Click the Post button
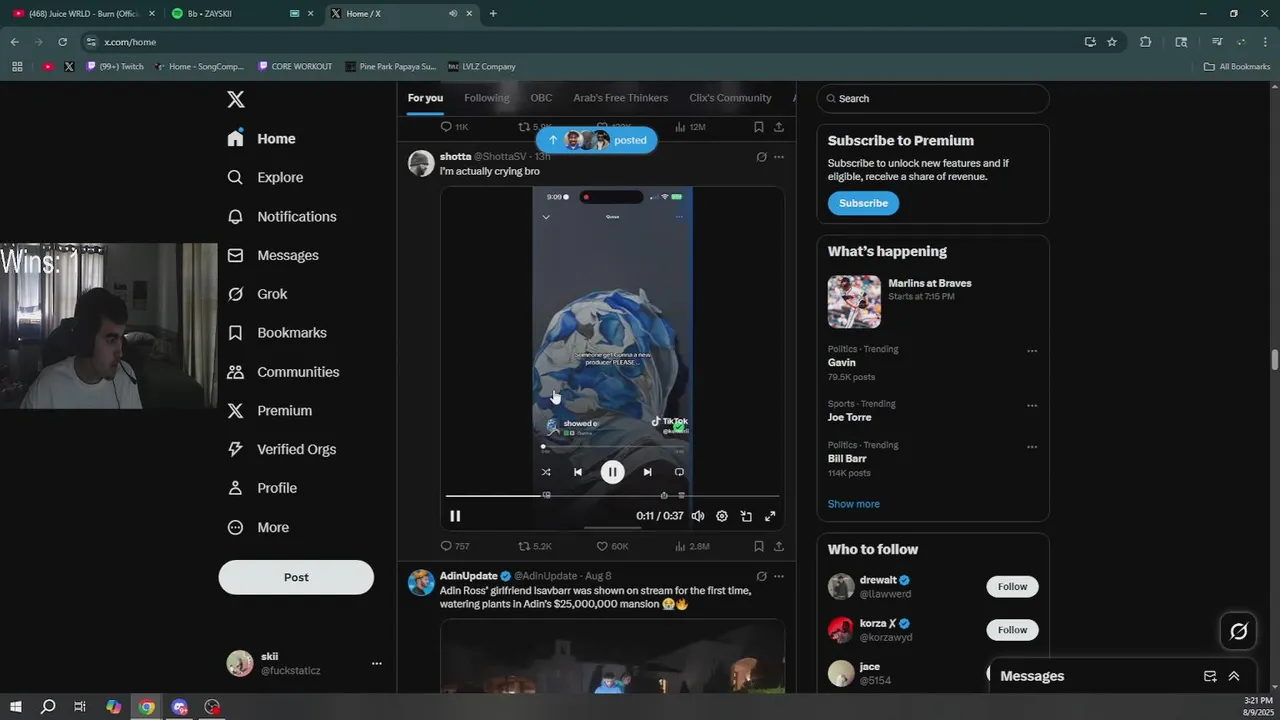Image resolution: width=1280 pixels, height=720 pixels. [296, 577]
